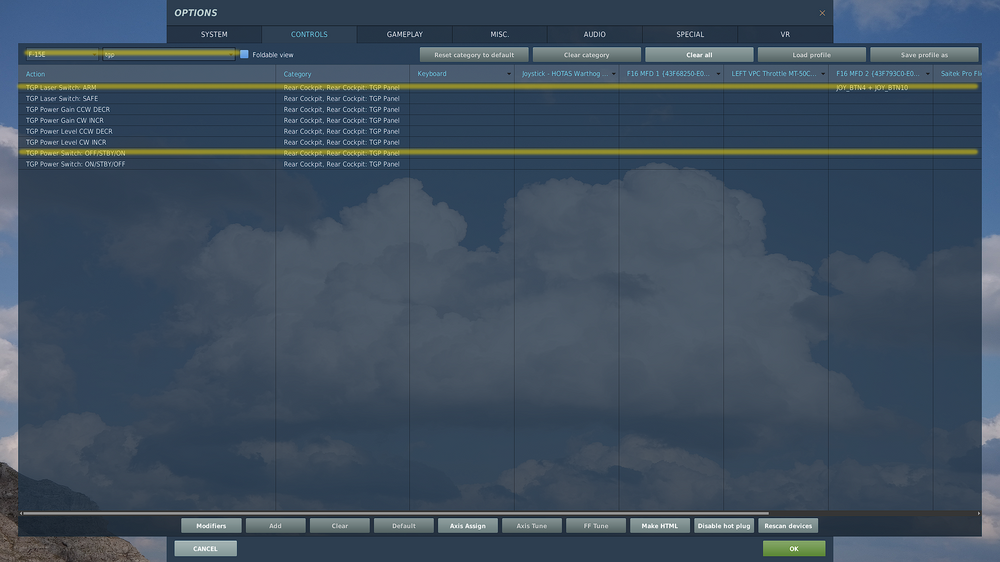1000x562 pixels.
Task: Select row TGP Laser Switch: SAFE
Action: pos(500,98)
